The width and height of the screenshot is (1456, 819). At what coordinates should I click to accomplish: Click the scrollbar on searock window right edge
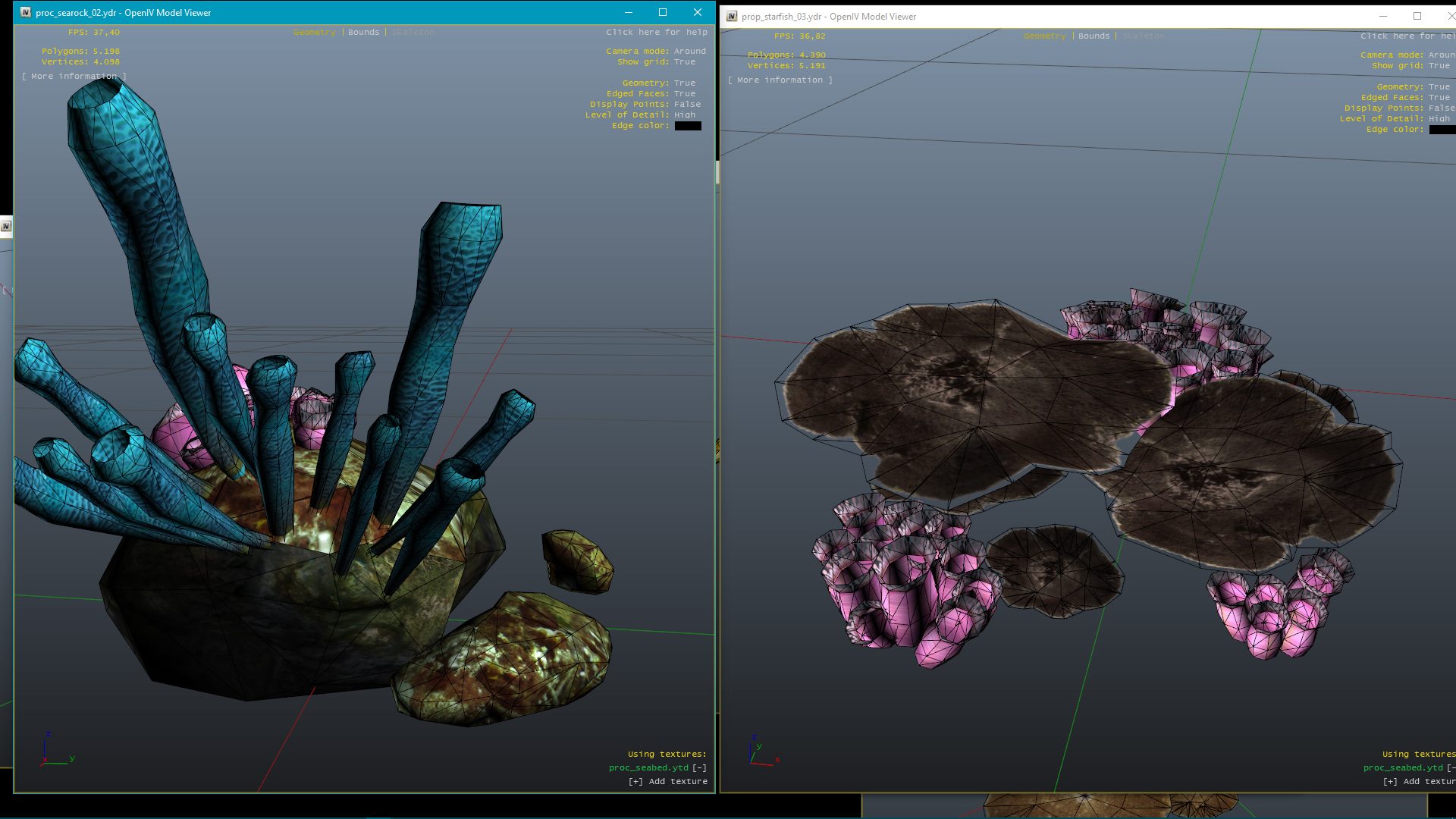click(x=716, y=172)
